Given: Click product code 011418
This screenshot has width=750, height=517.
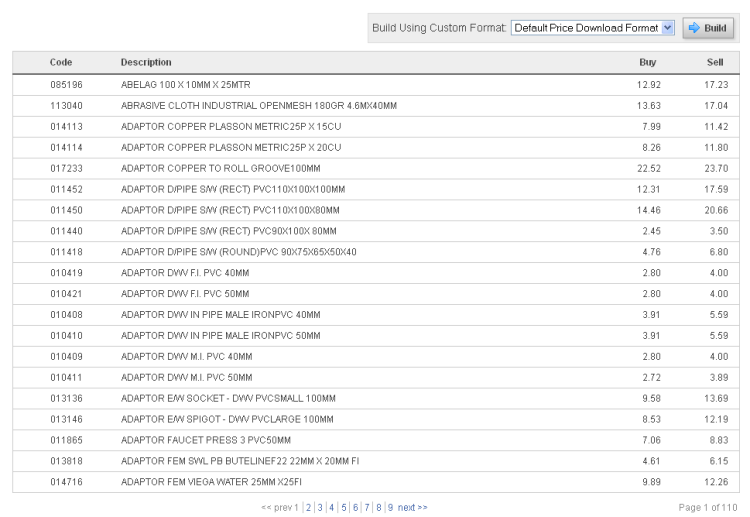Looking at the screenshot, I should pyautogui.click(x=66, y=252).
